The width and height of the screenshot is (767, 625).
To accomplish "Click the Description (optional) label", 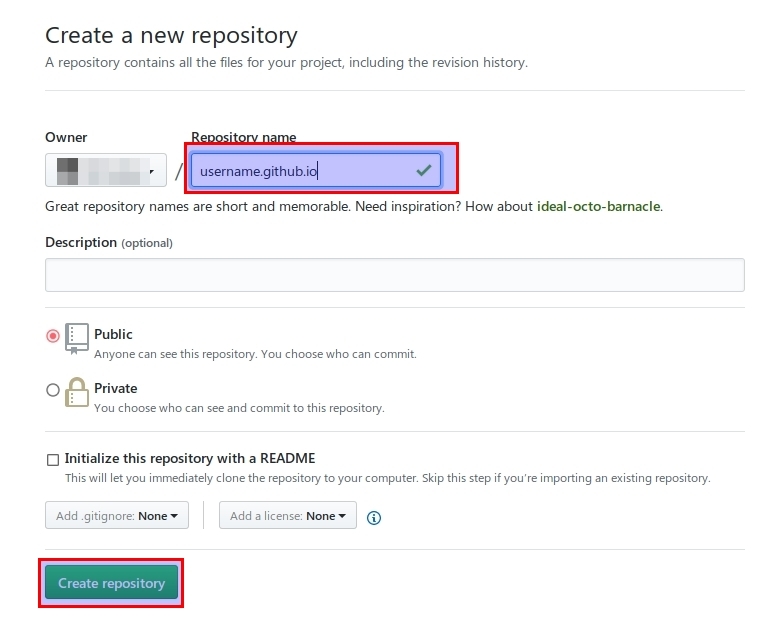I will [108, 242].
